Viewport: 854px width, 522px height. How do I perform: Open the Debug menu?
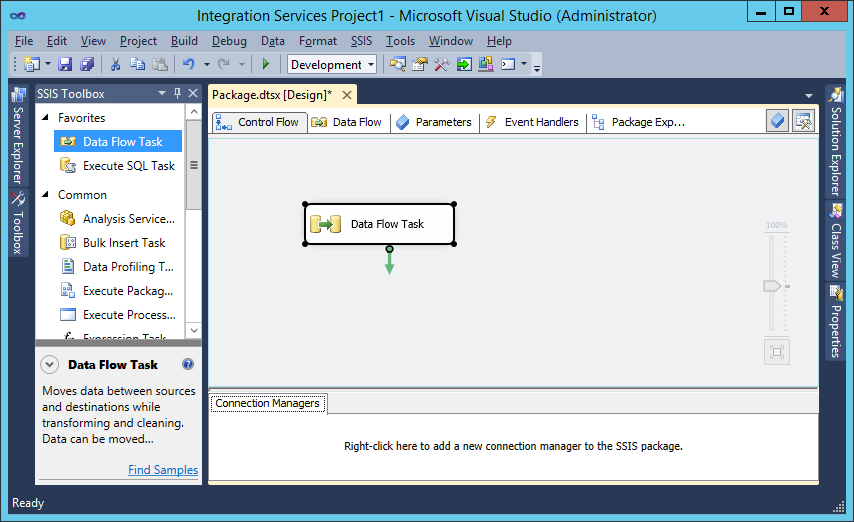pos(229,41)
